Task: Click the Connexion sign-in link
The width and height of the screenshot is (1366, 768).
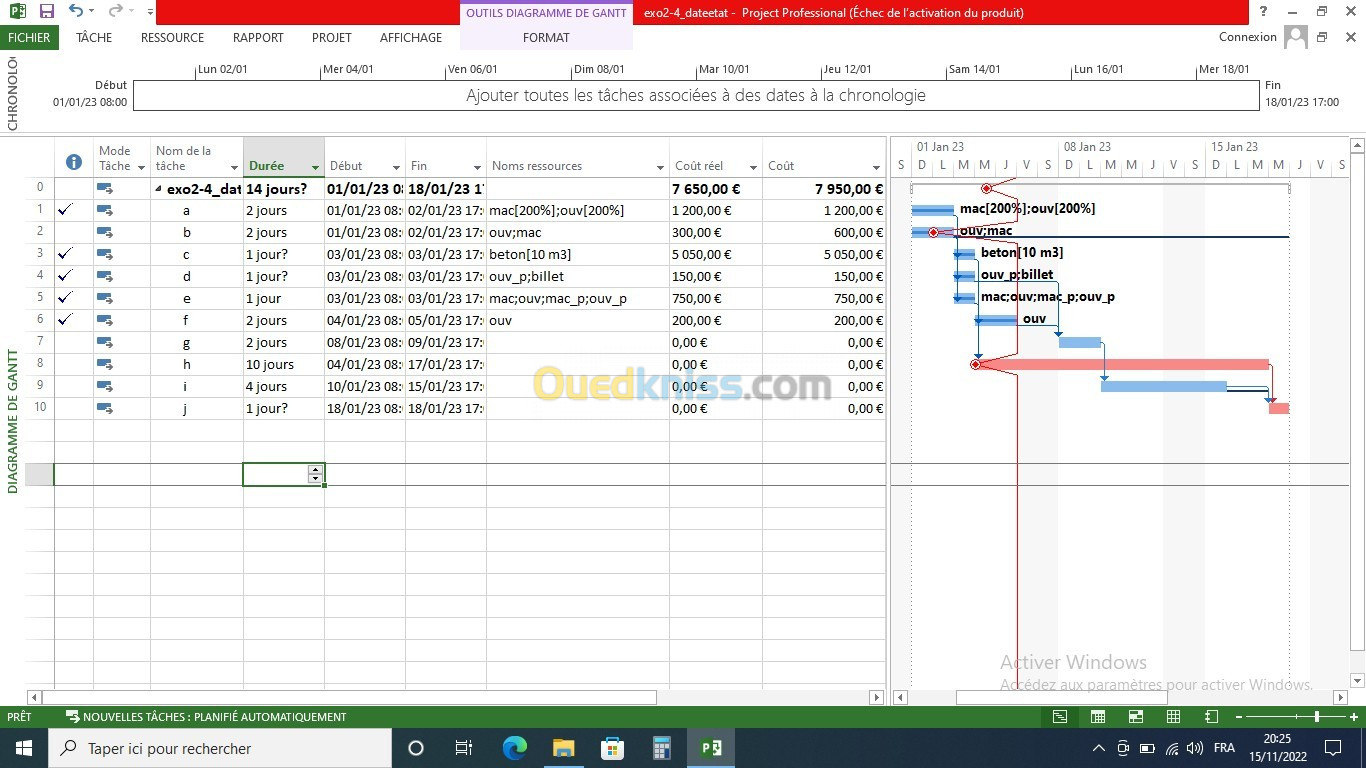Action: (1248, 37)
